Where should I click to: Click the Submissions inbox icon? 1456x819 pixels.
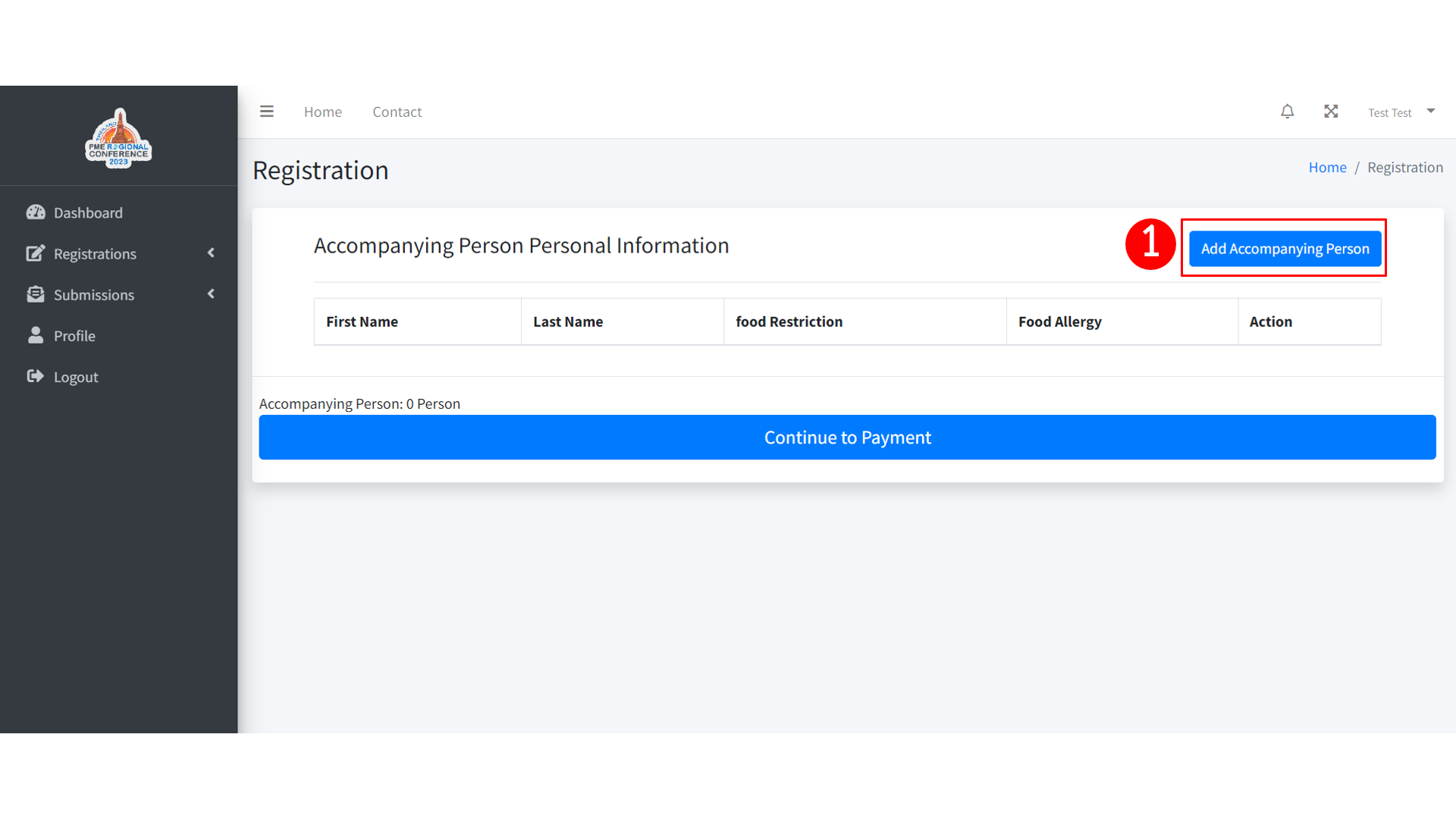(36, 294)
